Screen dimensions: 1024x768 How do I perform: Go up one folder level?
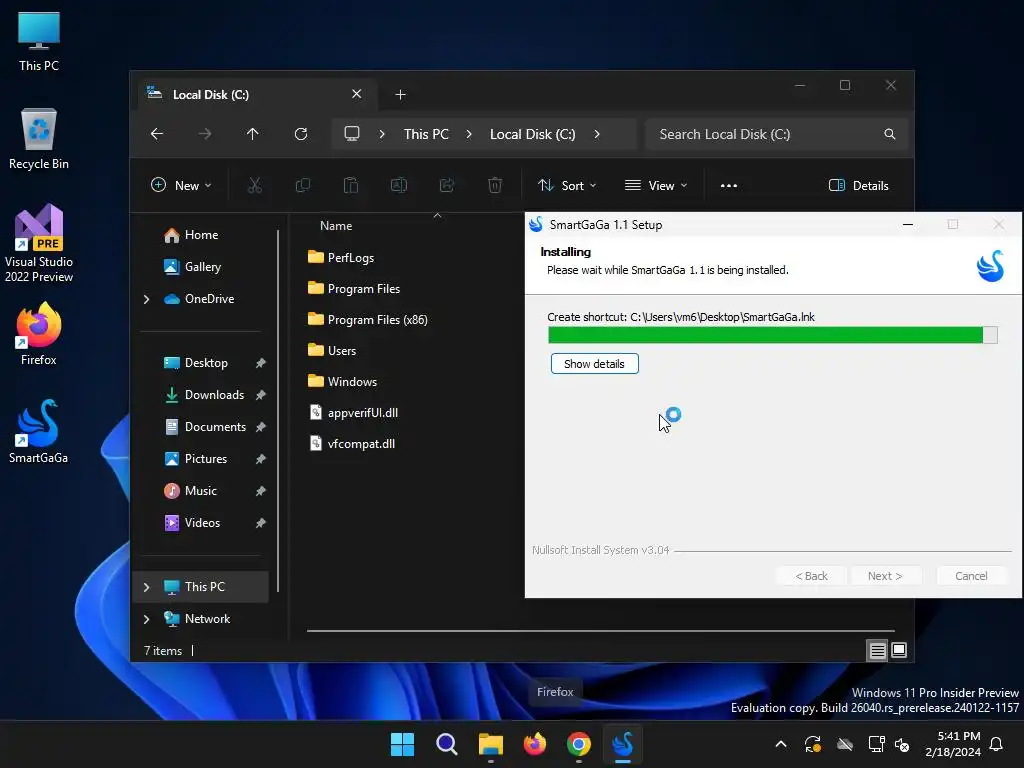tap(253, 134)
